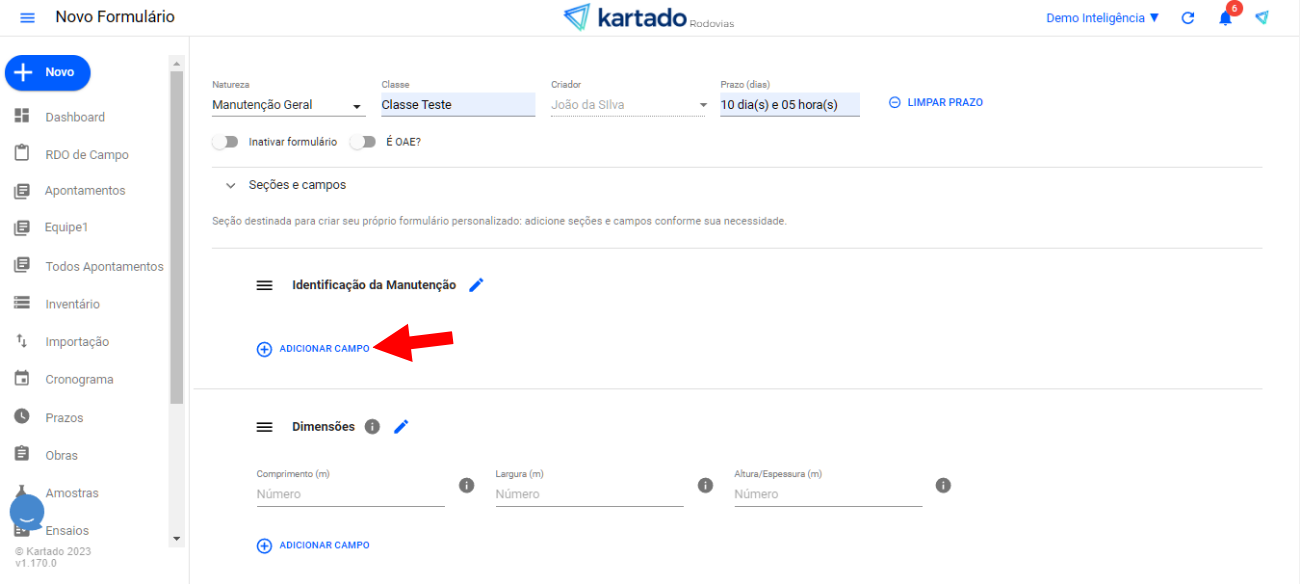
Task: Show info for the Comprimento field
Action: [x=466, y=485]
